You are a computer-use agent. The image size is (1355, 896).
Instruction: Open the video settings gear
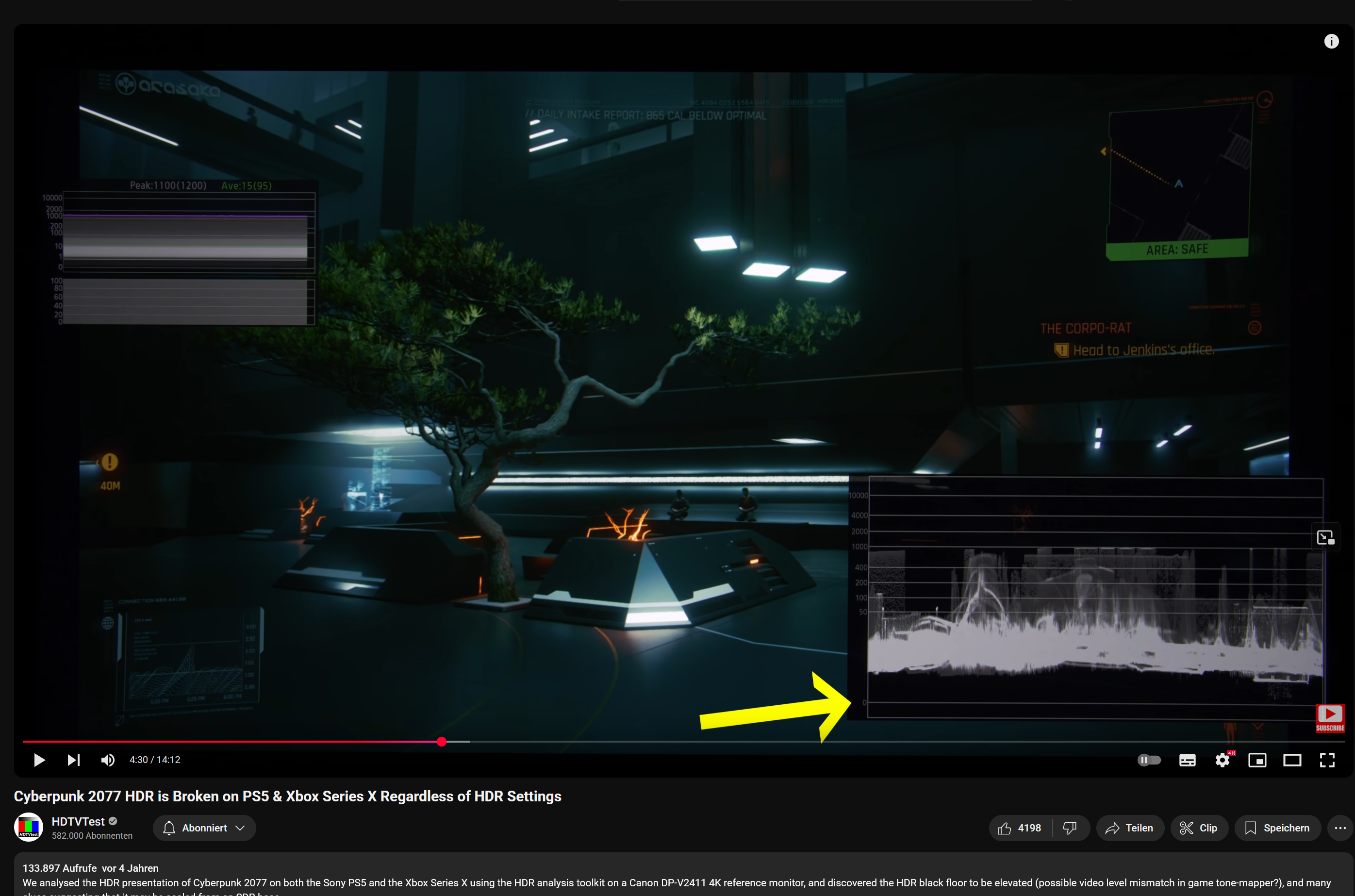(1222, 760)
